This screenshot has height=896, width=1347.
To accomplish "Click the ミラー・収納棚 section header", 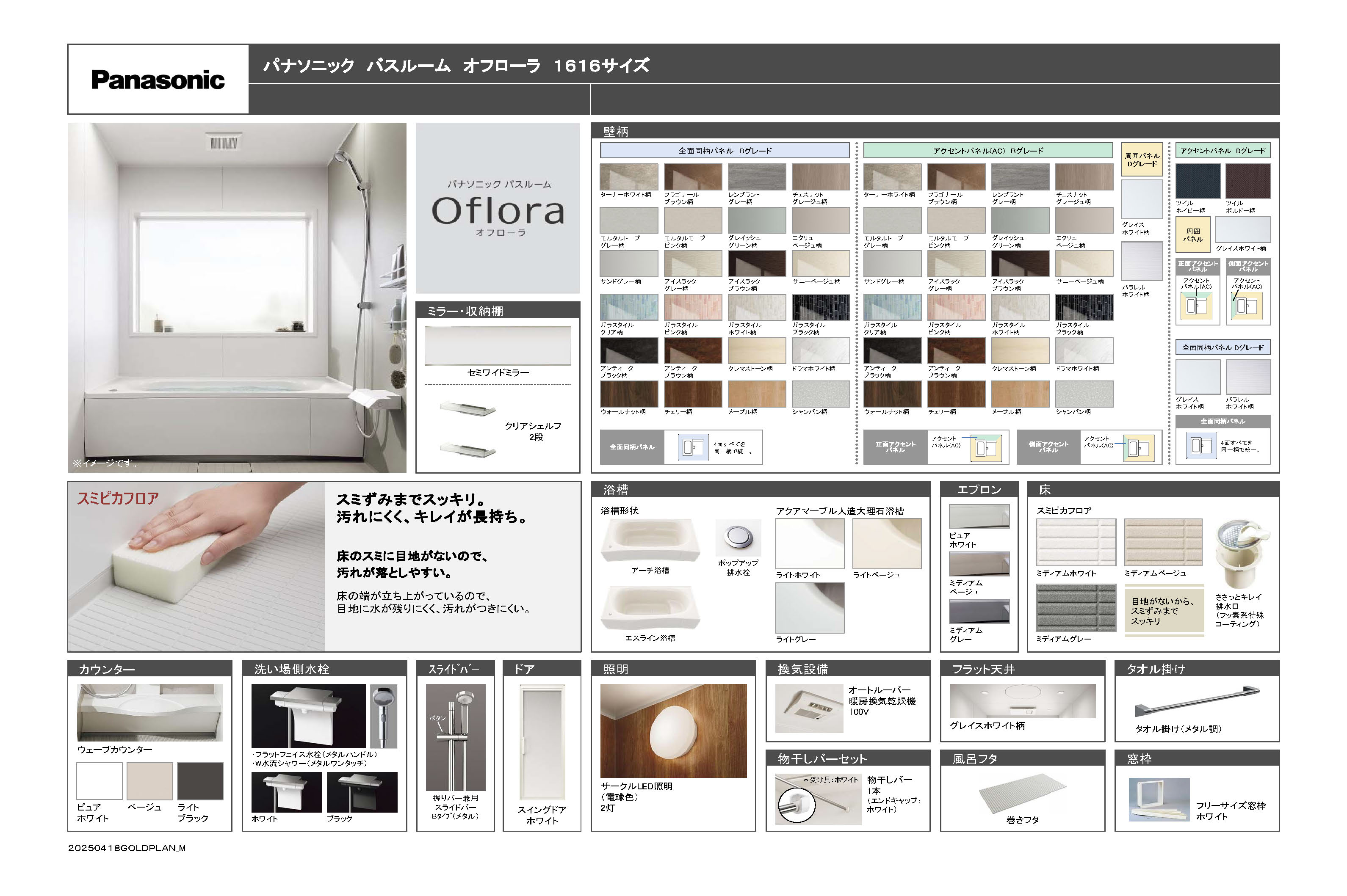I will [x=498, y=310].
